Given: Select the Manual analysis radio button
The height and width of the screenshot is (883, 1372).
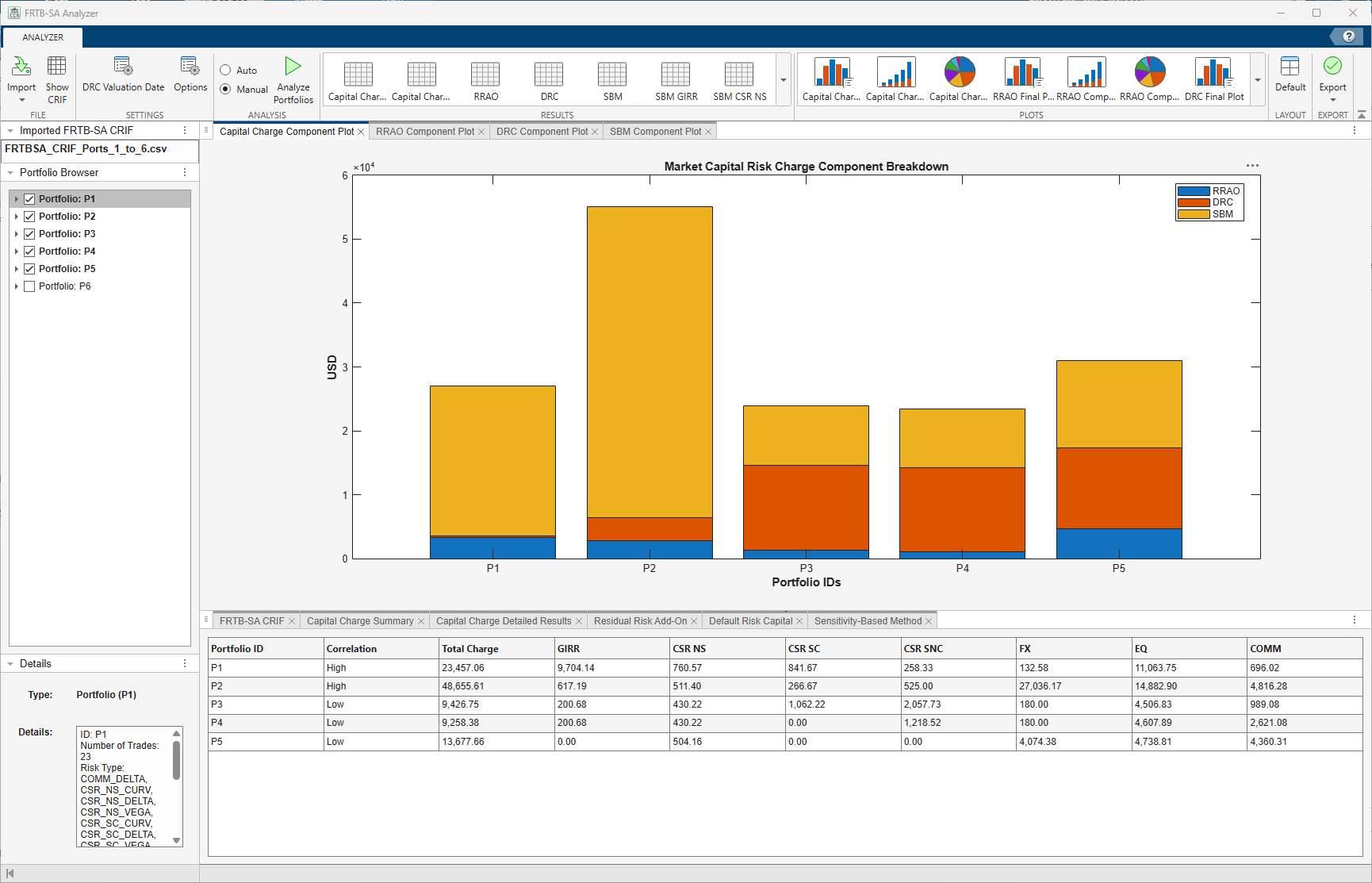Looking at the screenshot, I should tap(225, 90).
